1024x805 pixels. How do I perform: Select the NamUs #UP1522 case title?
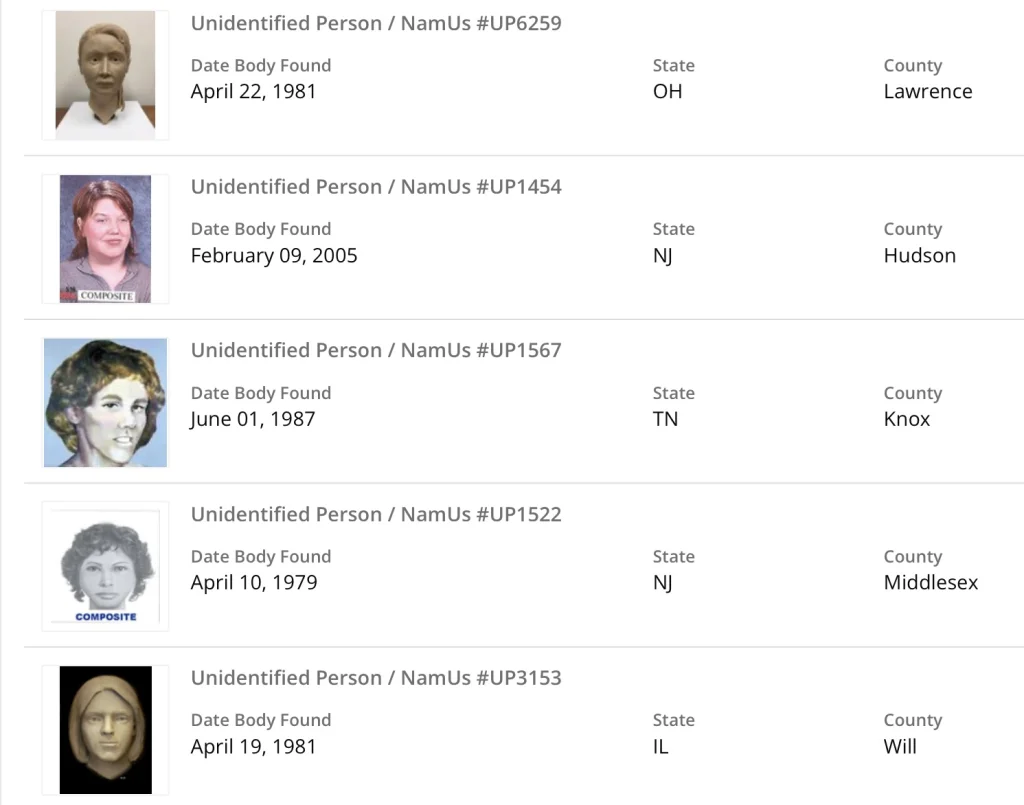point(376,514)
